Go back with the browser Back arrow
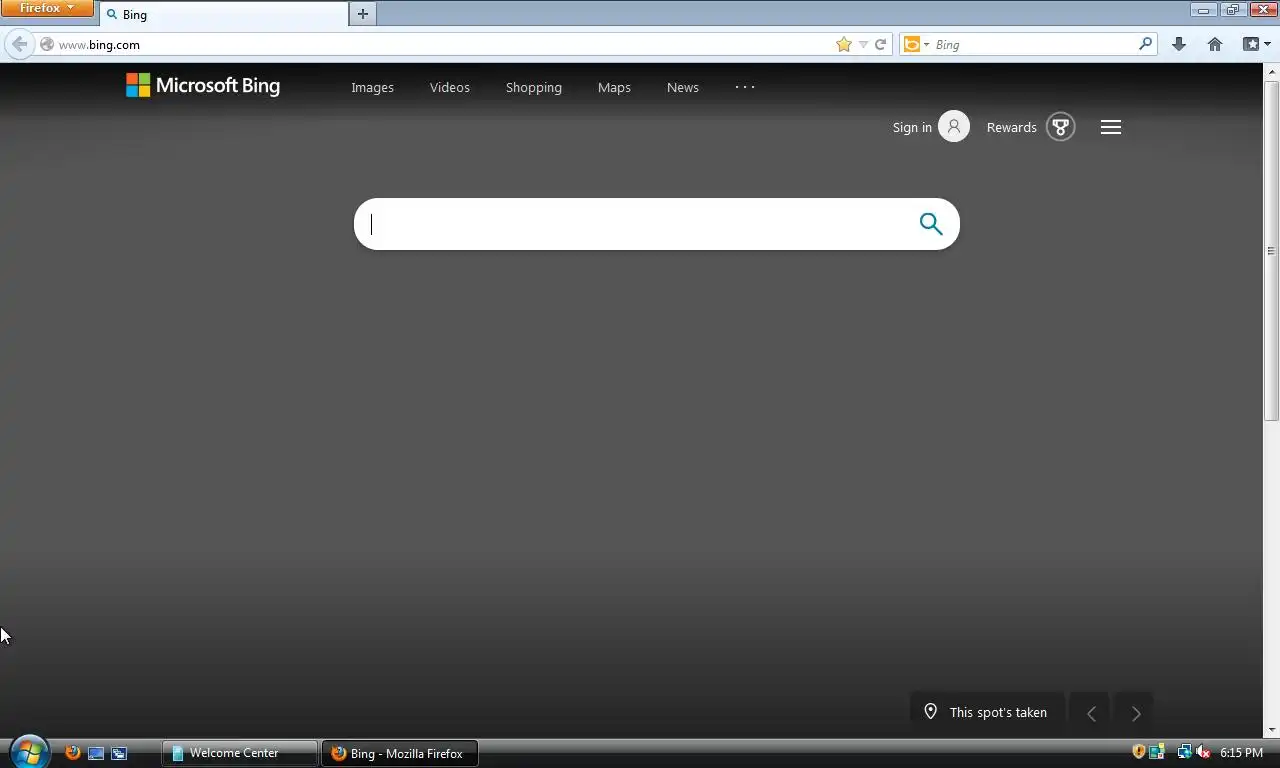Screen dimensions: 1280x768 pos(19,44)
